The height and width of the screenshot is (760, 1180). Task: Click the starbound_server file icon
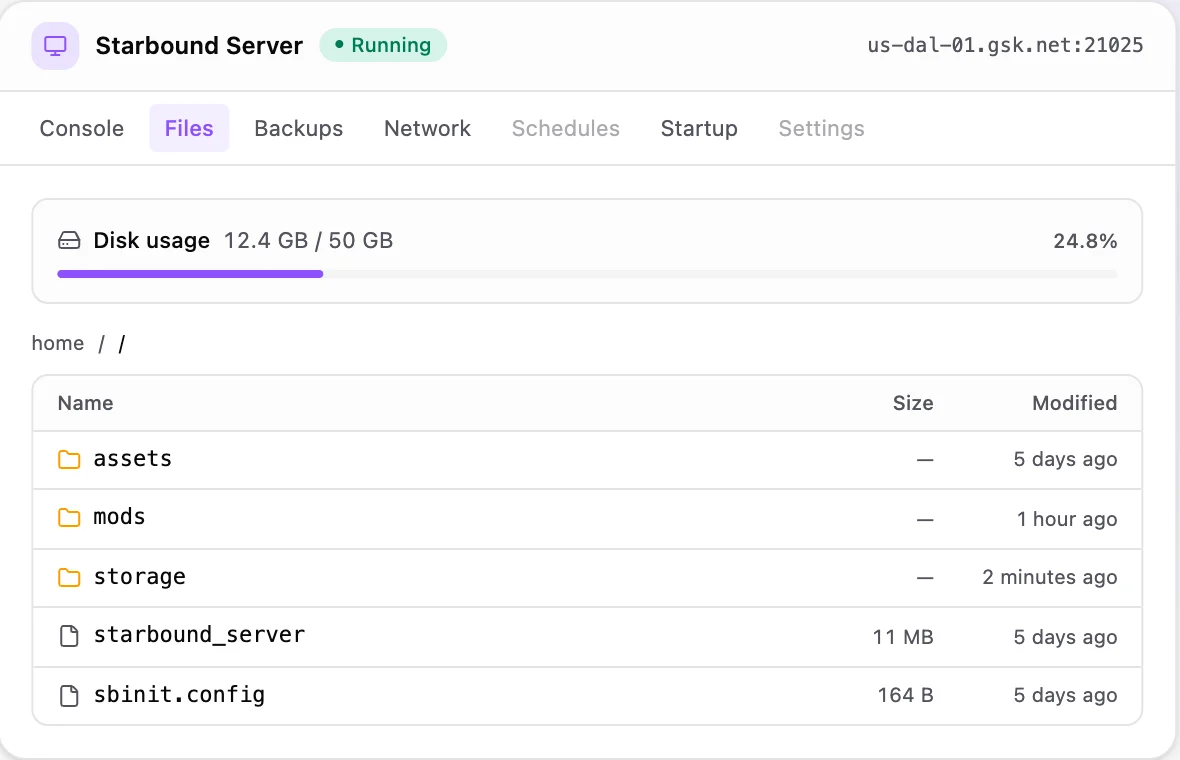69,636
